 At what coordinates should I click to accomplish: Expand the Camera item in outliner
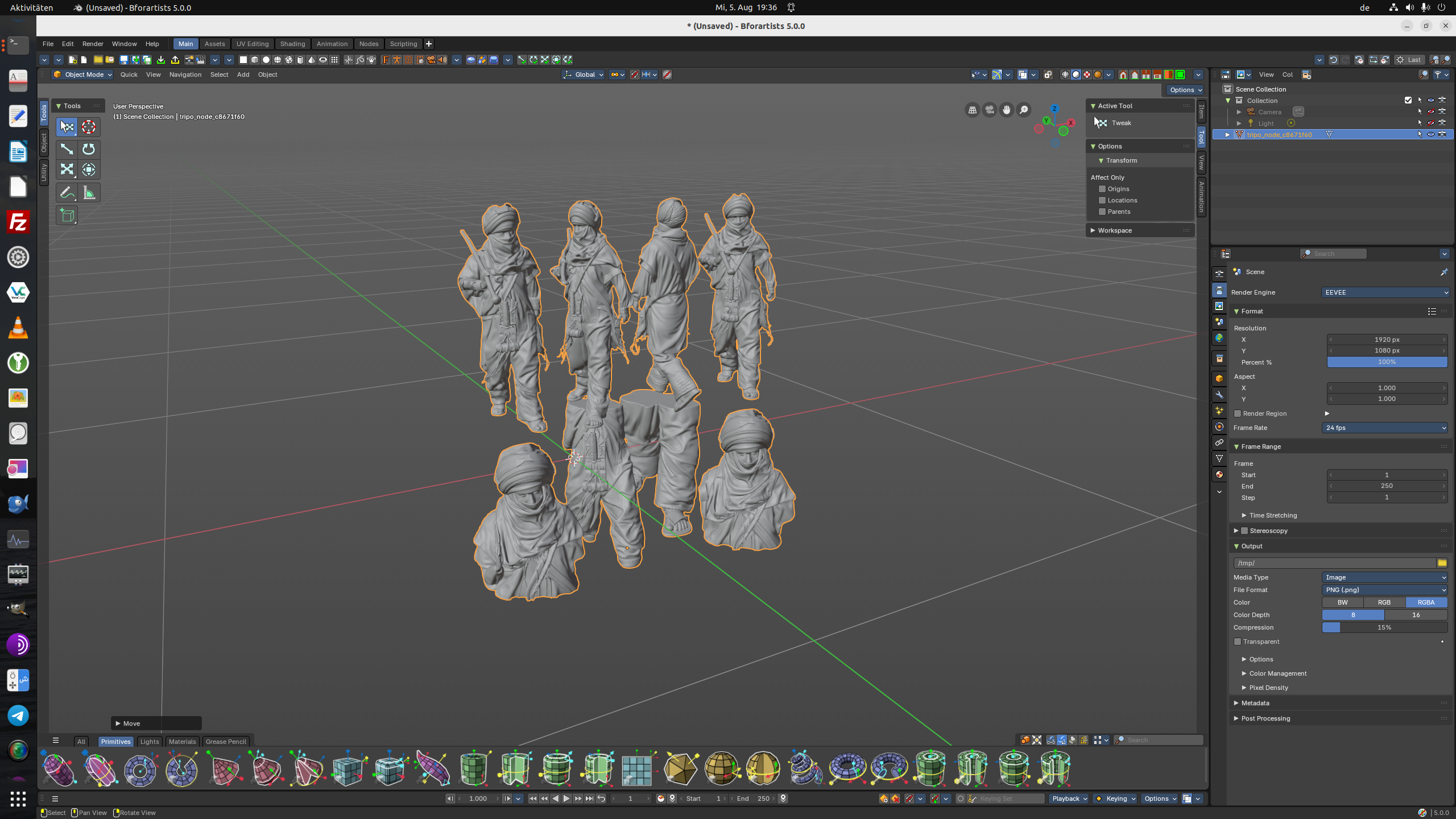pos(1239,112)
